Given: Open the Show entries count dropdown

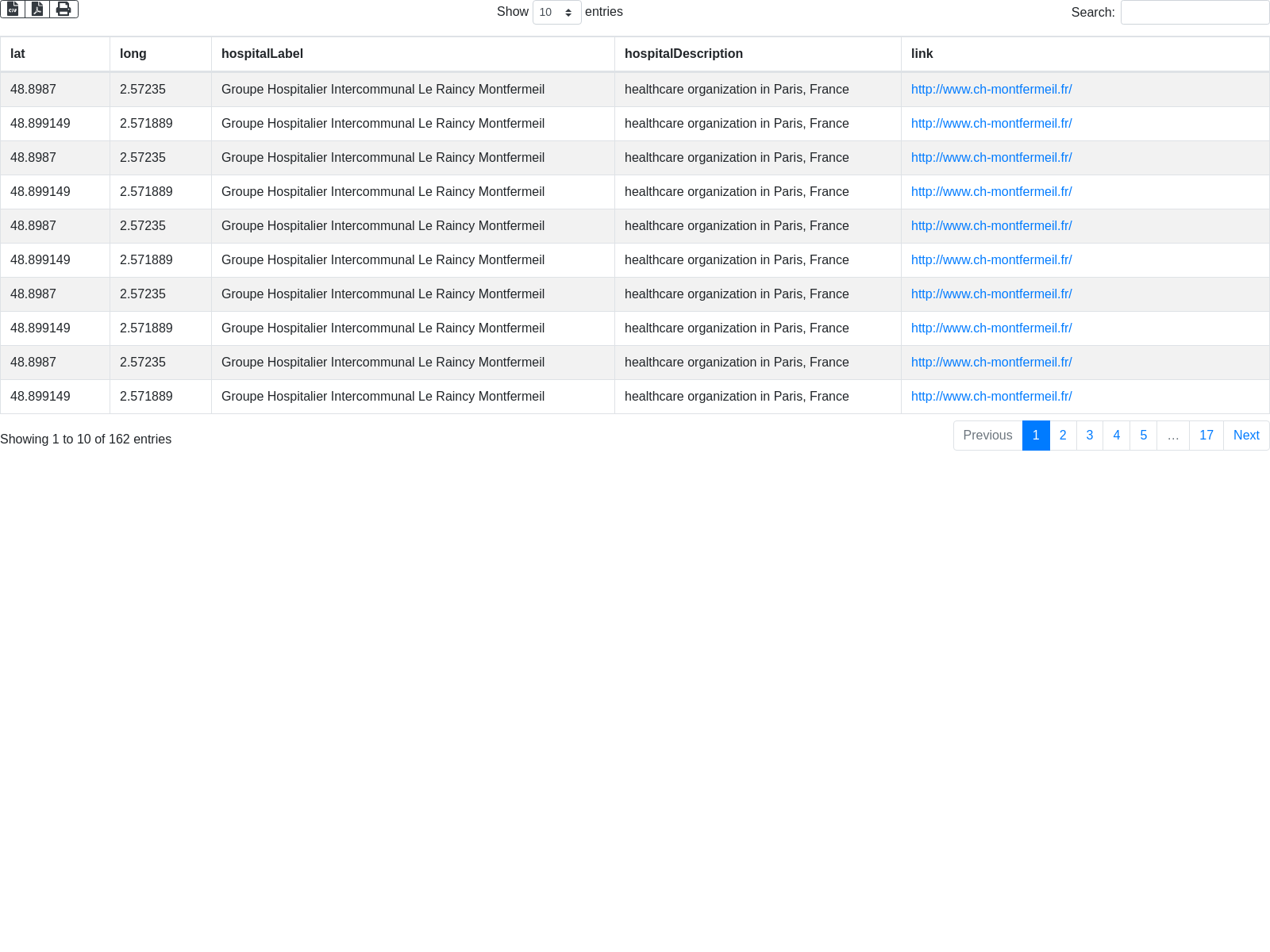Looking at the screenshot, I should [x=556, y=13].
